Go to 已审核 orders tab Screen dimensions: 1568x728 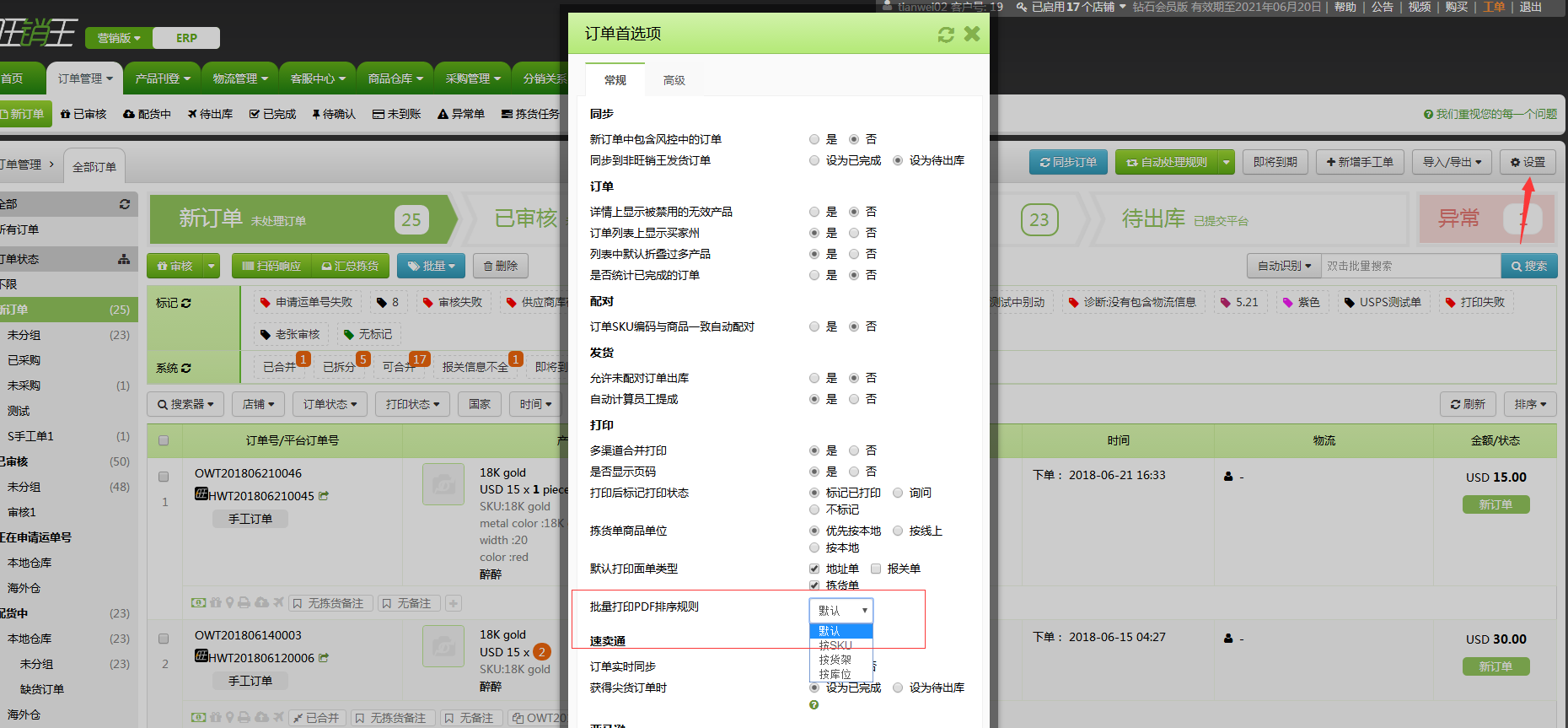(83, 114)
